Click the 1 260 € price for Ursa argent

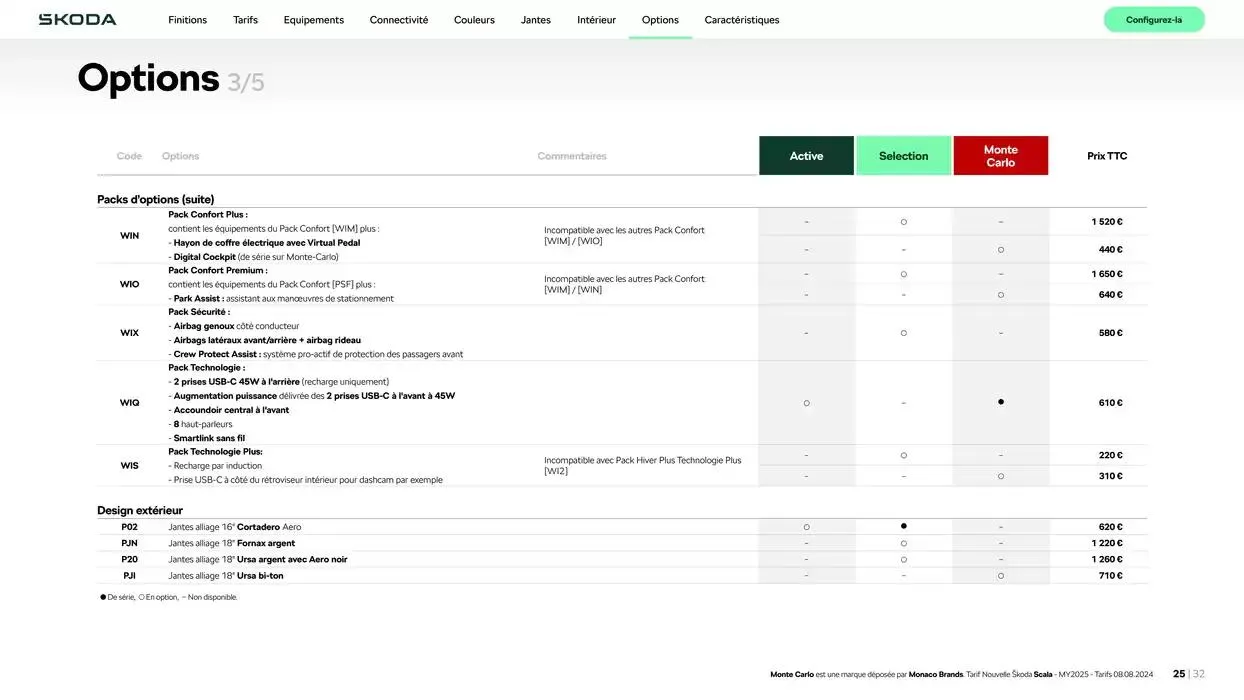click(x=1106, y=559)
